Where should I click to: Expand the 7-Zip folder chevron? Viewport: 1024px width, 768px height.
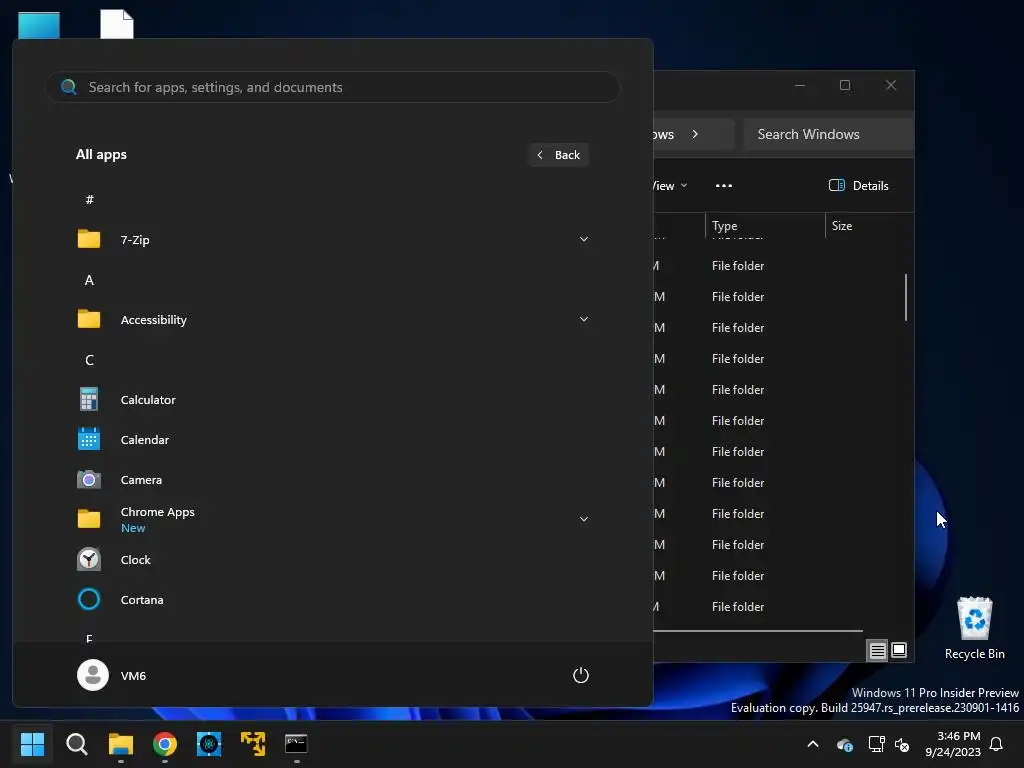pyautogui.click(x=584, y=239)
